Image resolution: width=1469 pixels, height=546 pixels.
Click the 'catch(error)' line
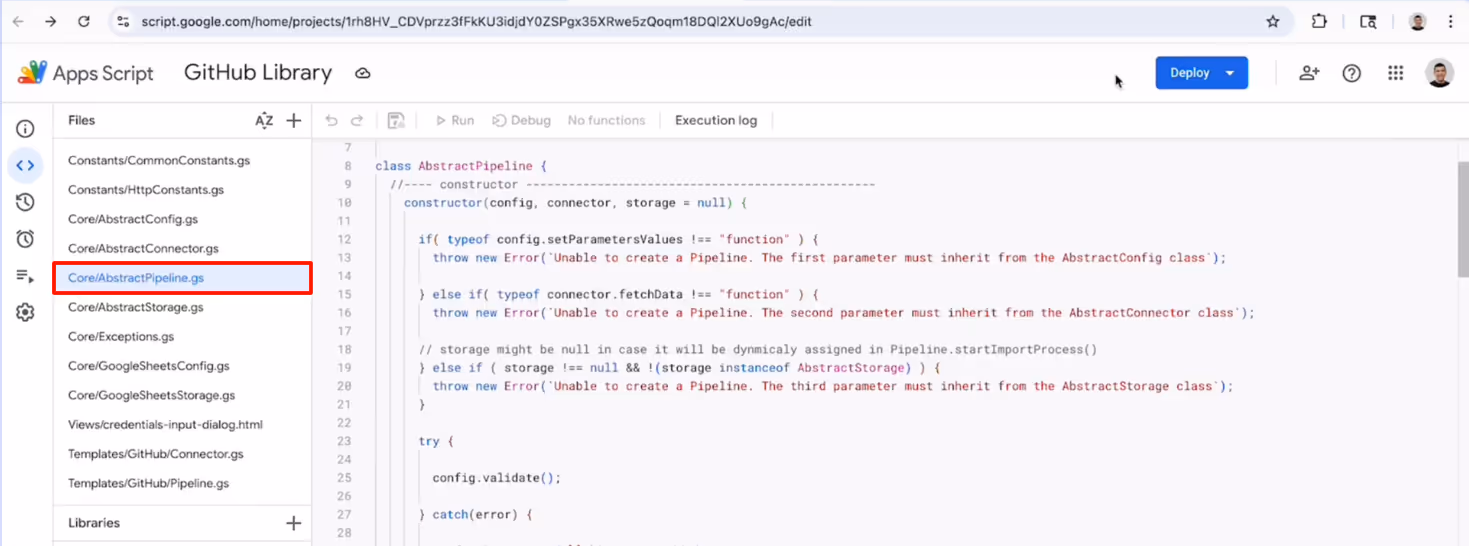(475, 514)
